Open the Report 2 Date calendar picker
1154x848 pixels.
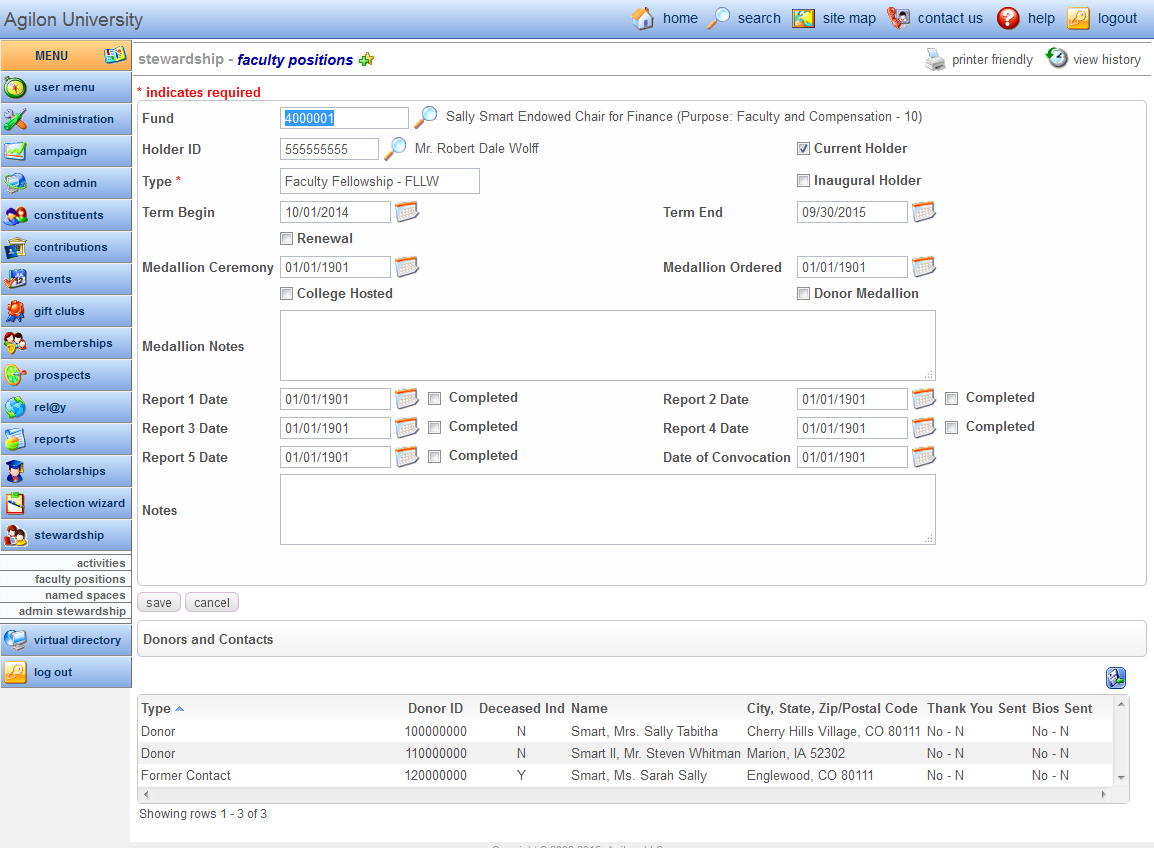point(924,398)
